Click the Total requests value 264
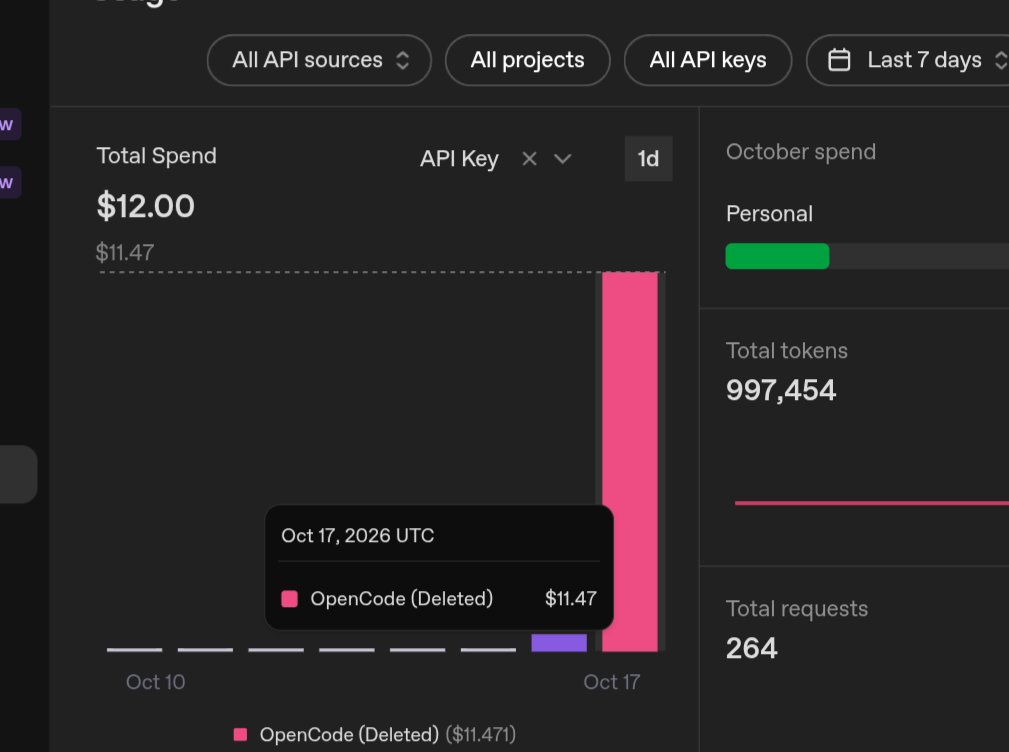 [x=752, y=648]
